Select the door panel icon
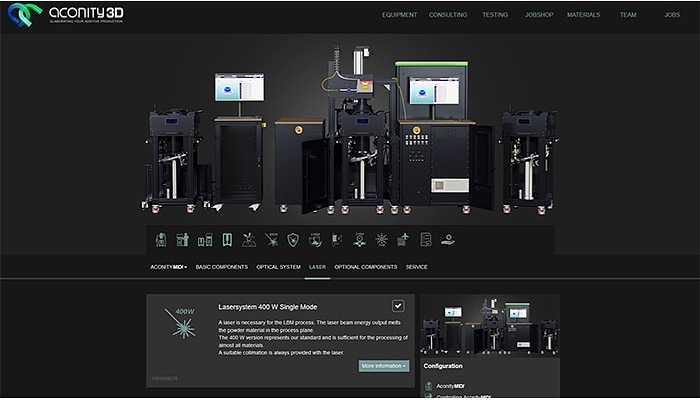Viewport: 700px width, 400px height. [337, 240]
